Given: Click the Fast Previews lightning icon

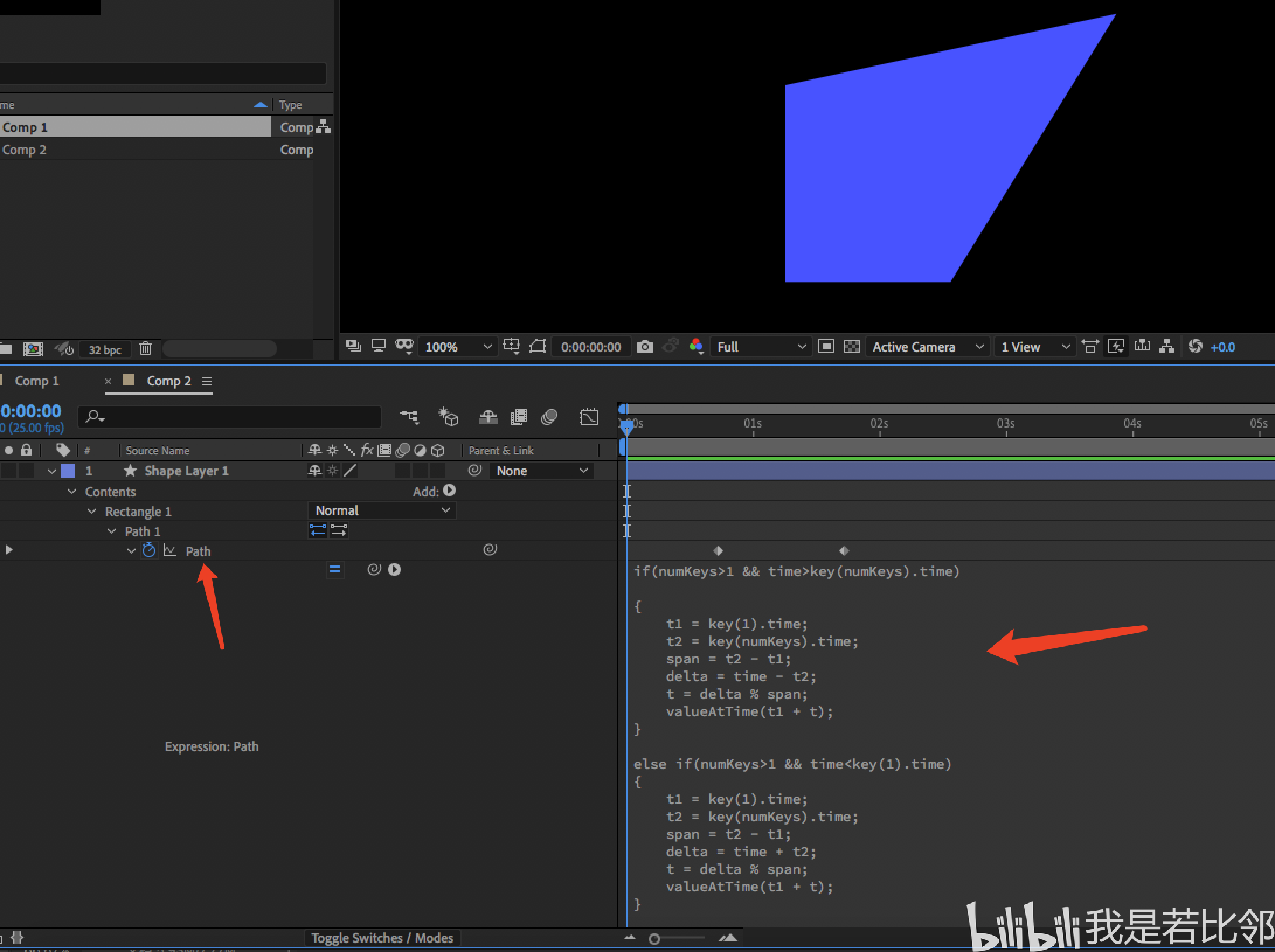Looking at the screenshot, I should [x=1116, y=346].
